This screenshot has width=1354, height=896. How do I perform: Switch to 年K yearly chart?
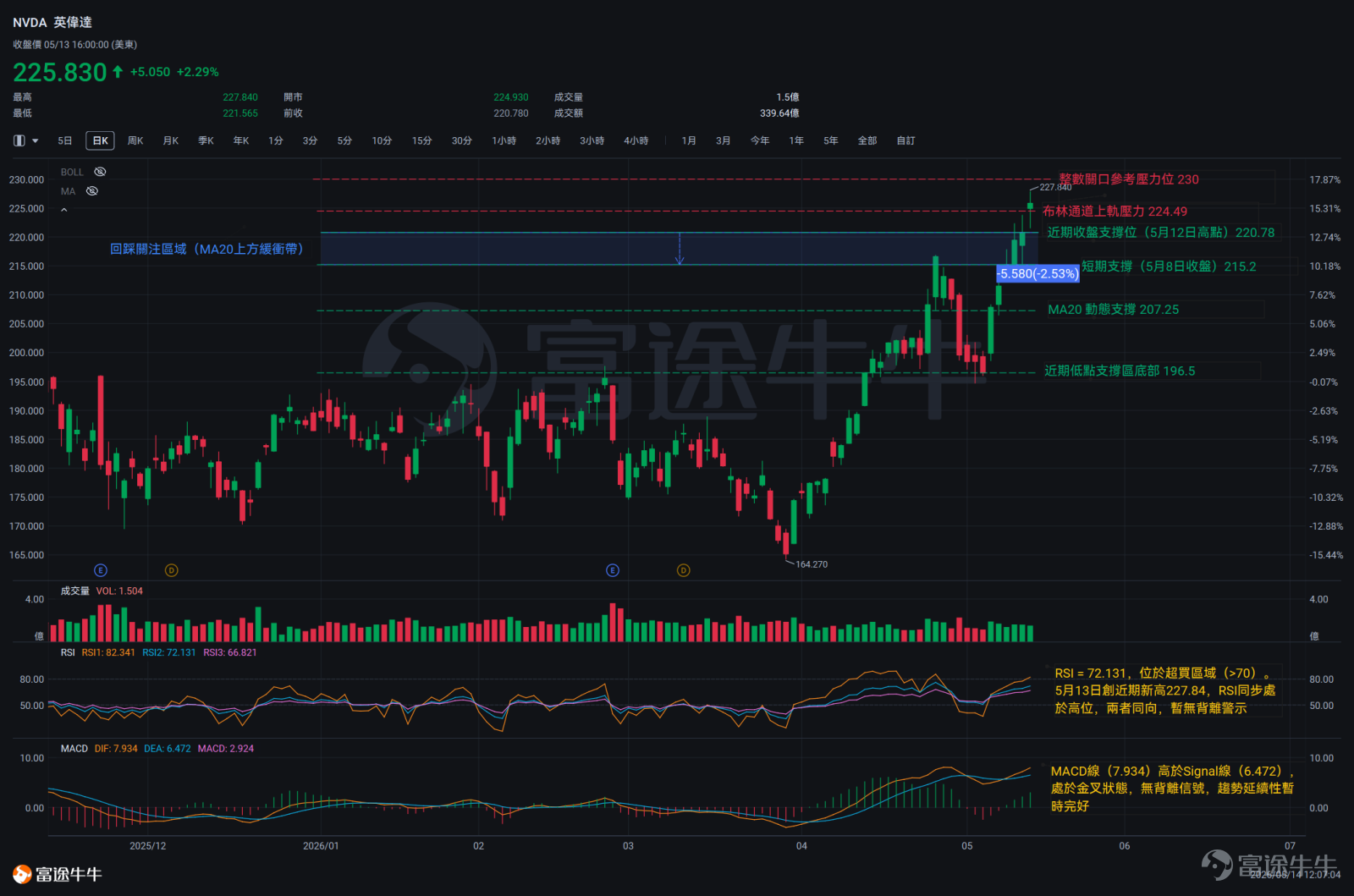(x=241, y=140)
